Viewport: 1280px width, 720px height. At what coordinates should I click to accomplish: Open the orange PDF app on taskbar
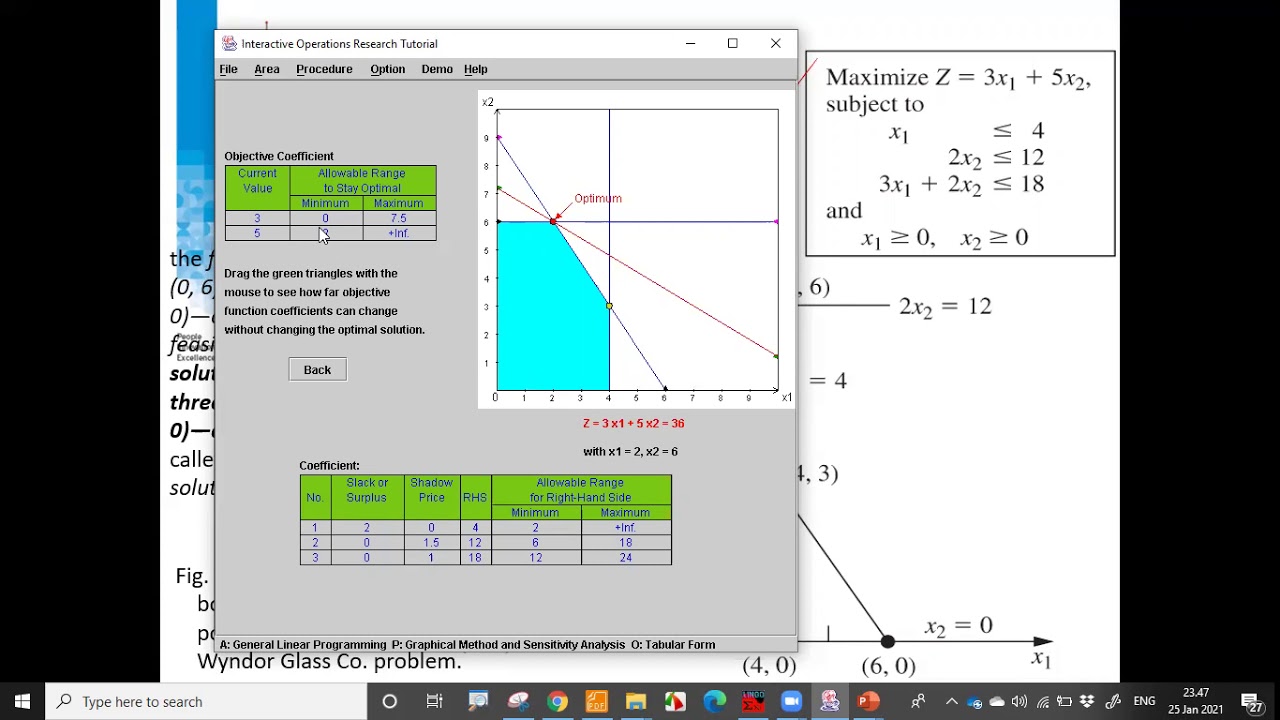pos(596,701)
